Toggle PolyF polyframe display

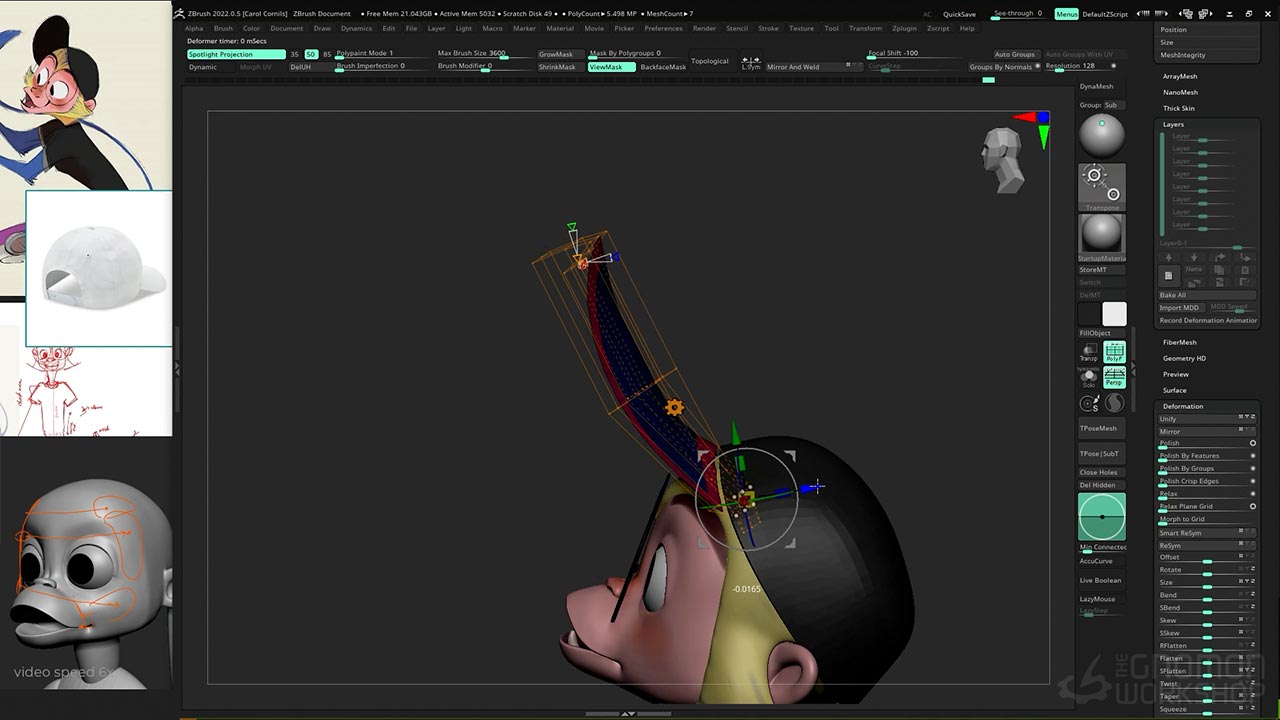click(x=1114, y=351)
